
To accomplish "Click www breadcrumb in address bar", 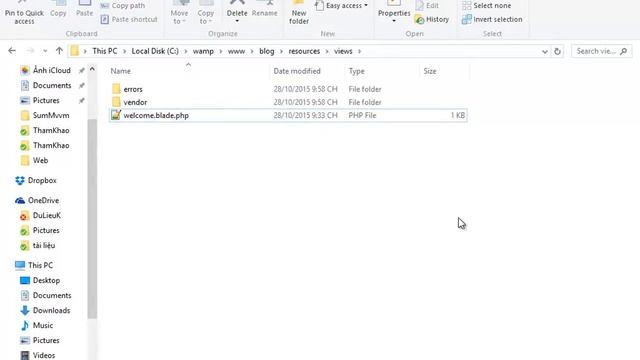I will [236, 51].
